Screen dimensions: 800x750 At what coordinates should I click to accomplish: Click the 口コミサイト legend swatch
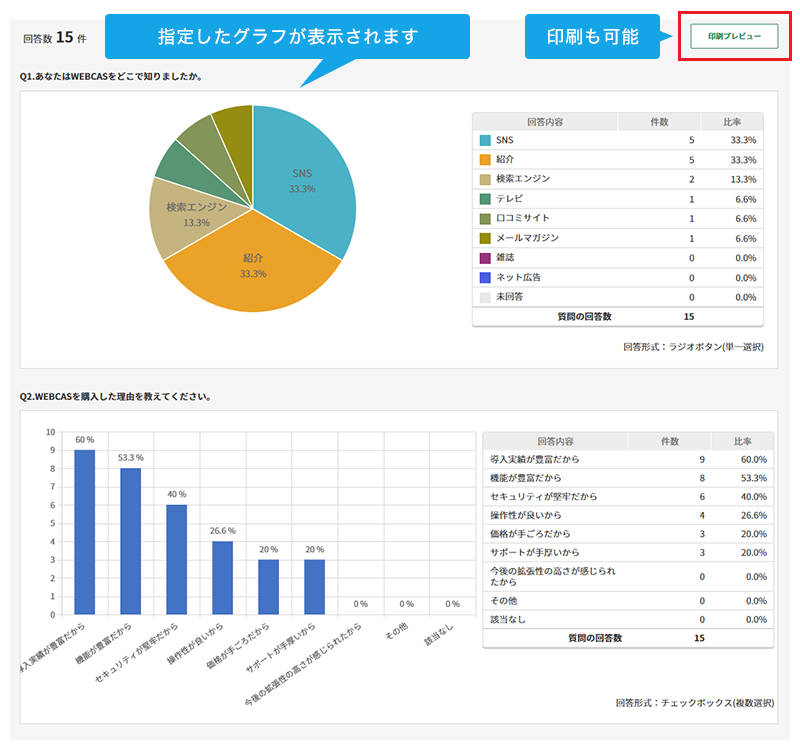click(x=485, y=218)
